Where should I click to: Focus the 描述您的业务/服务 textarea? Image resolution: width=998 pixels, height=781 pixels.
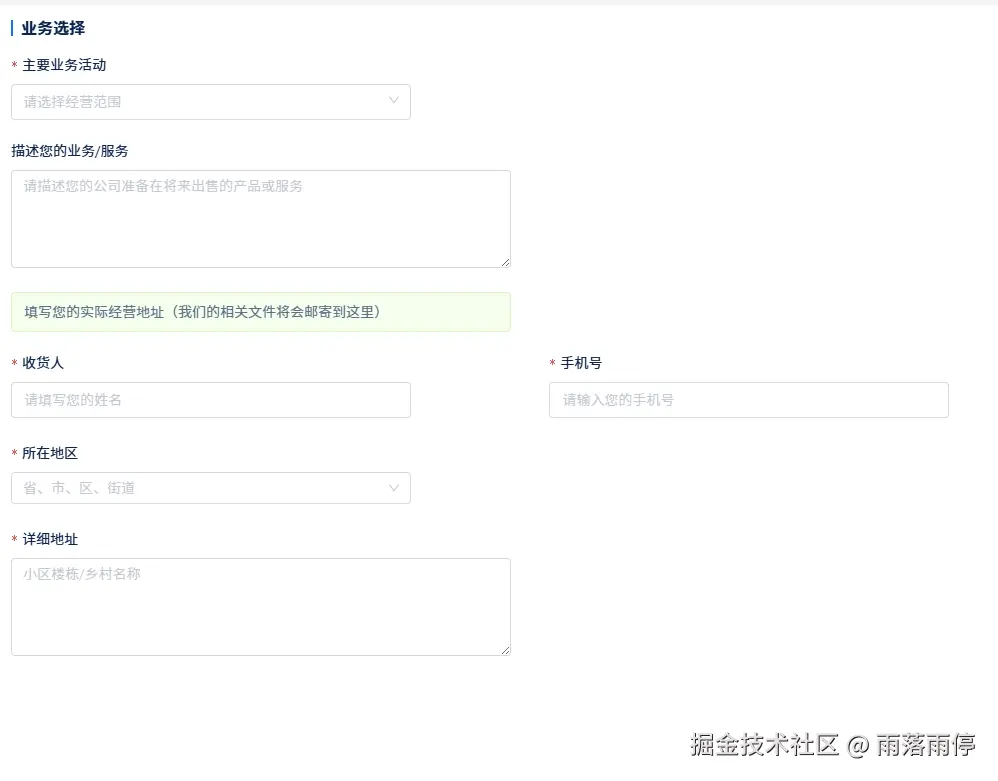[261, 219]
